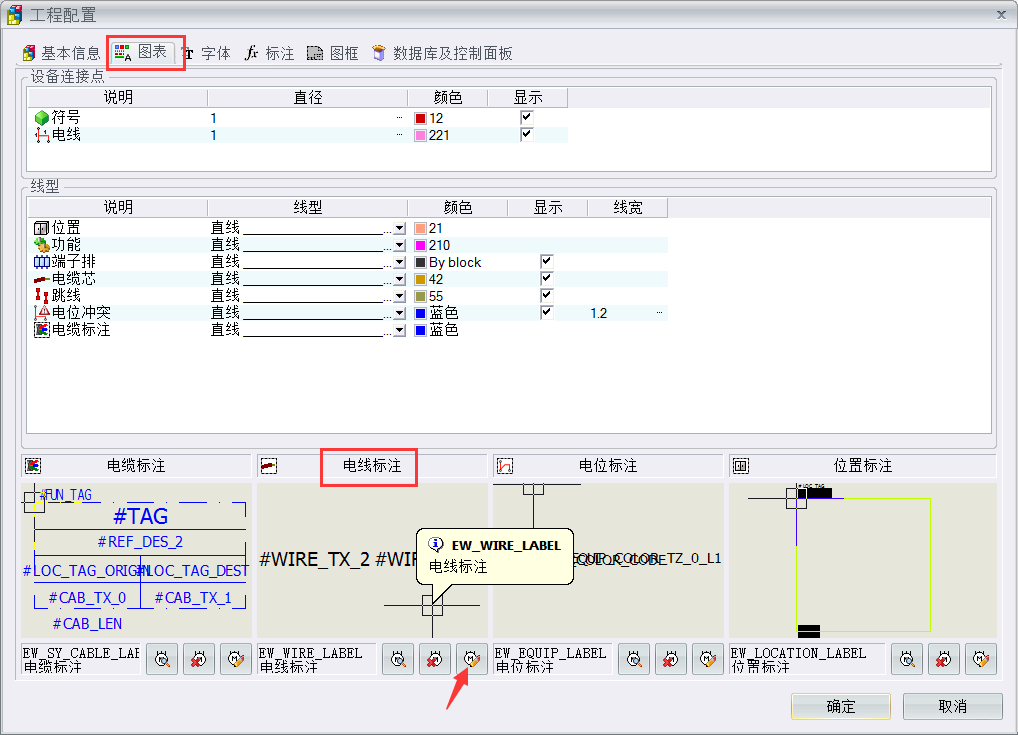
Task: Click the 确定 button
Action: (x=840, y=706)
